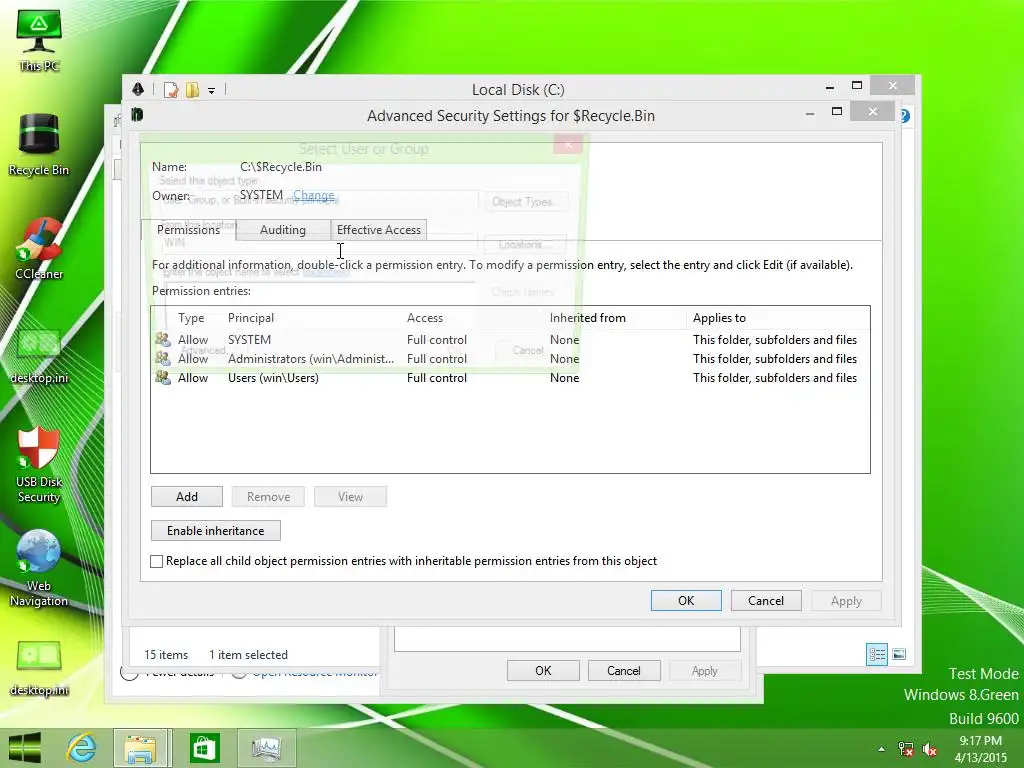The image size is (1024, 768).
Task: Click OK in Advanced Security Settings
Action: point(686,601)
